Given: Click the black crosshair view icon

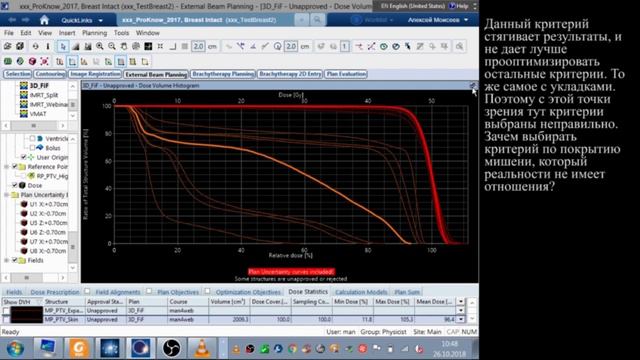Looking at the screenshot, I should coord(148,47).
